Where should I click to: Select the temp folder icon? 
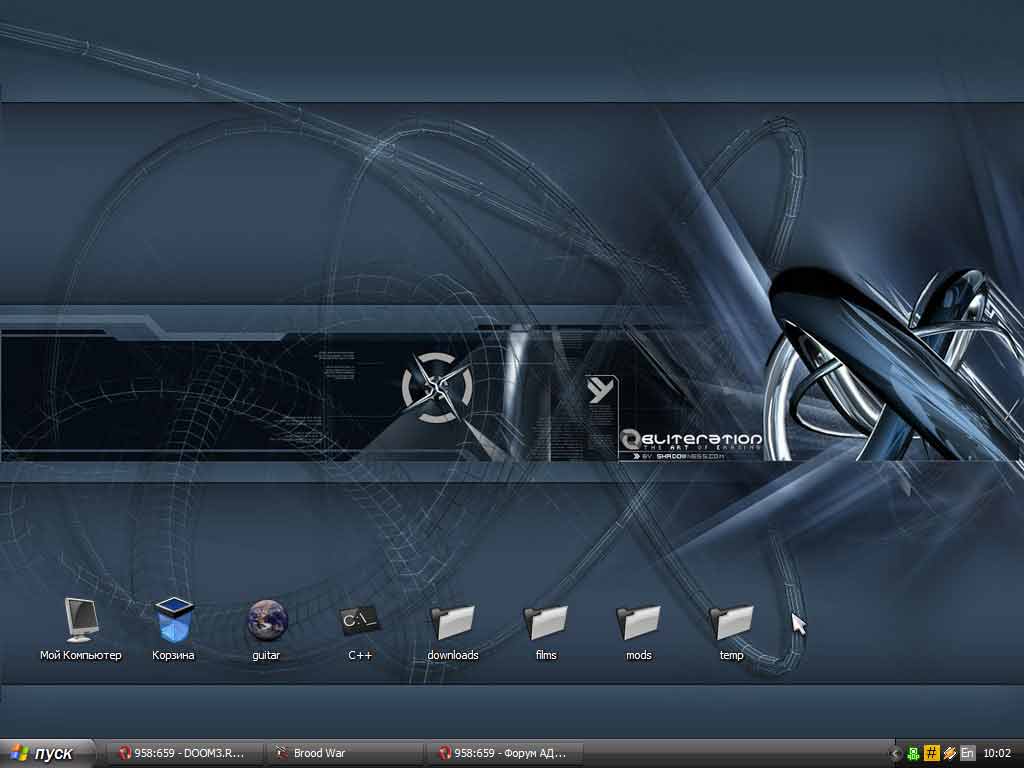pyautogui.click(x=732, y=621)
